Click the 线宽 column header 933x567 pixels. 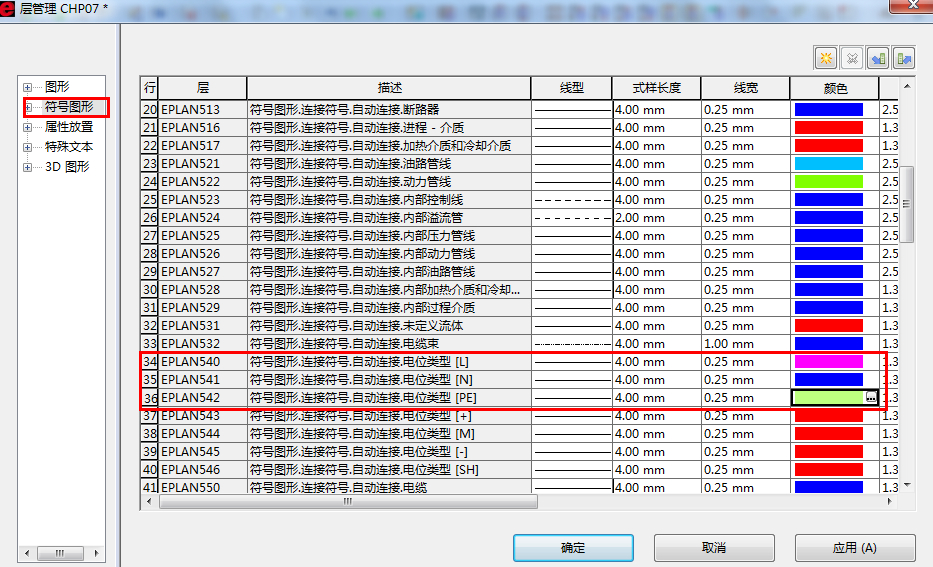[x=746, y=88]
